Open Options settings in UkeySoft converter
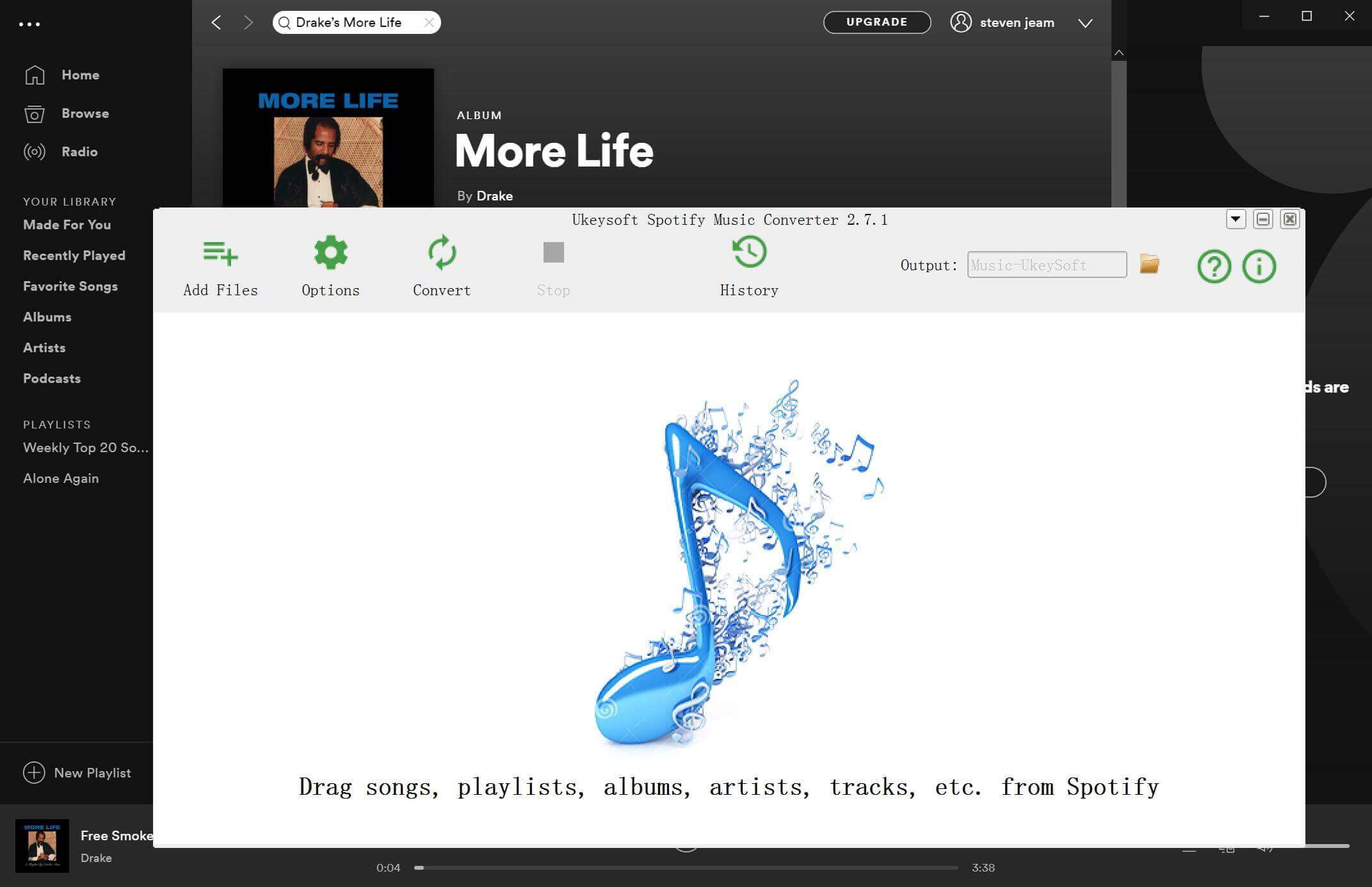The image size is (1372, 887). pos(330,265)
